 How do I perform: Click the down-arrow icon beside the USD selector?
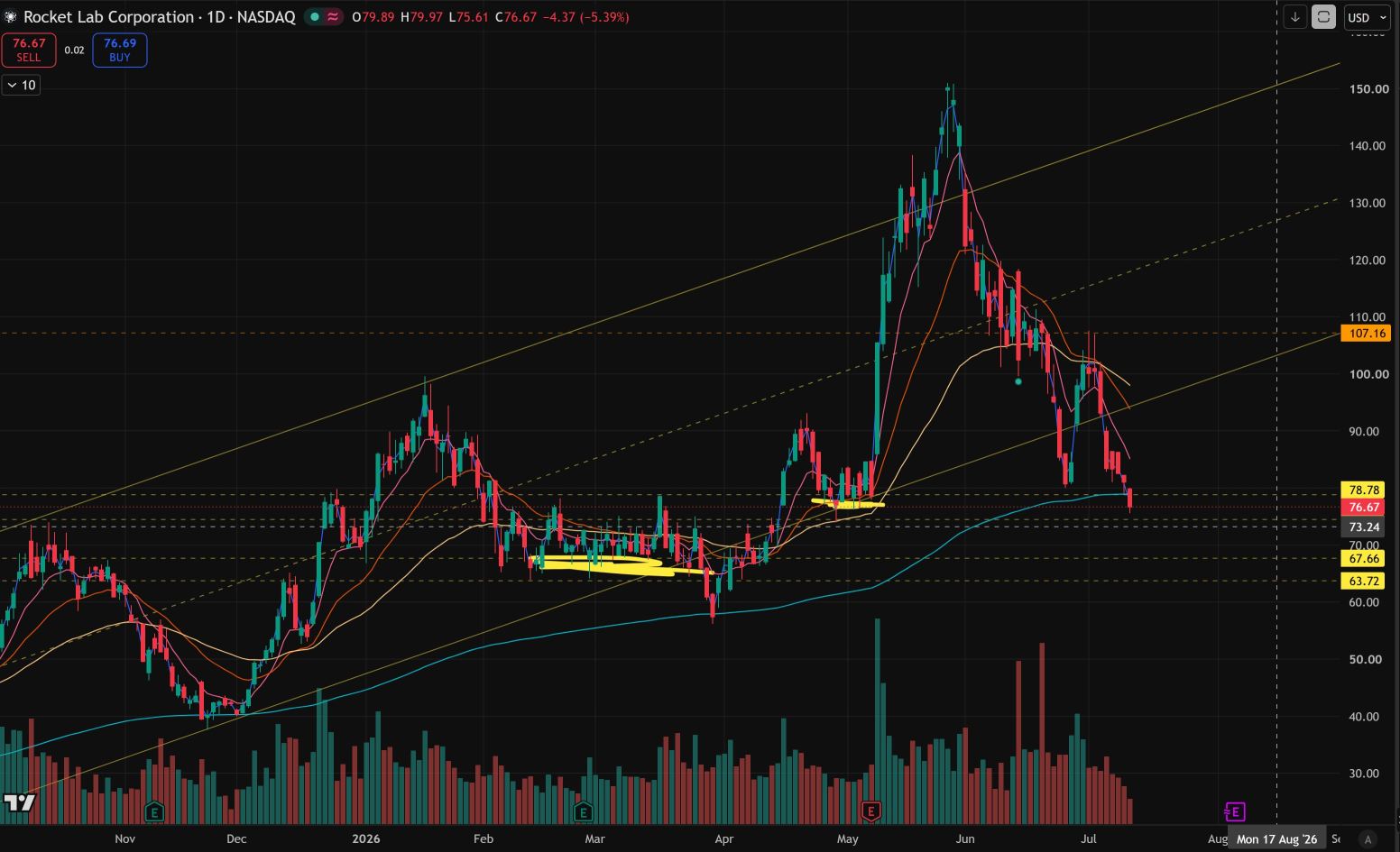tap(1295, 17)
